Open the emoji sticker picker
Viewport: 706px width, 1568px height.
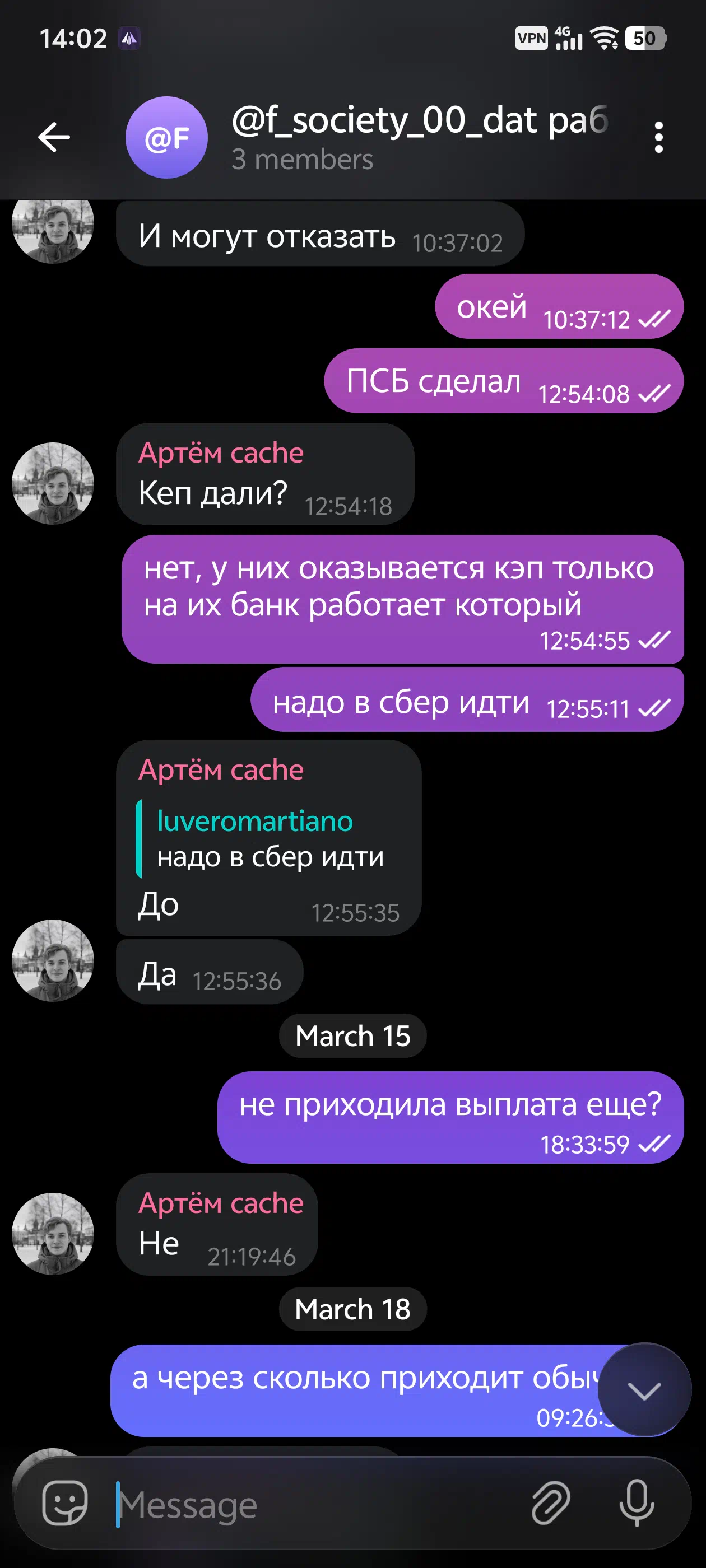(64, 1503)
